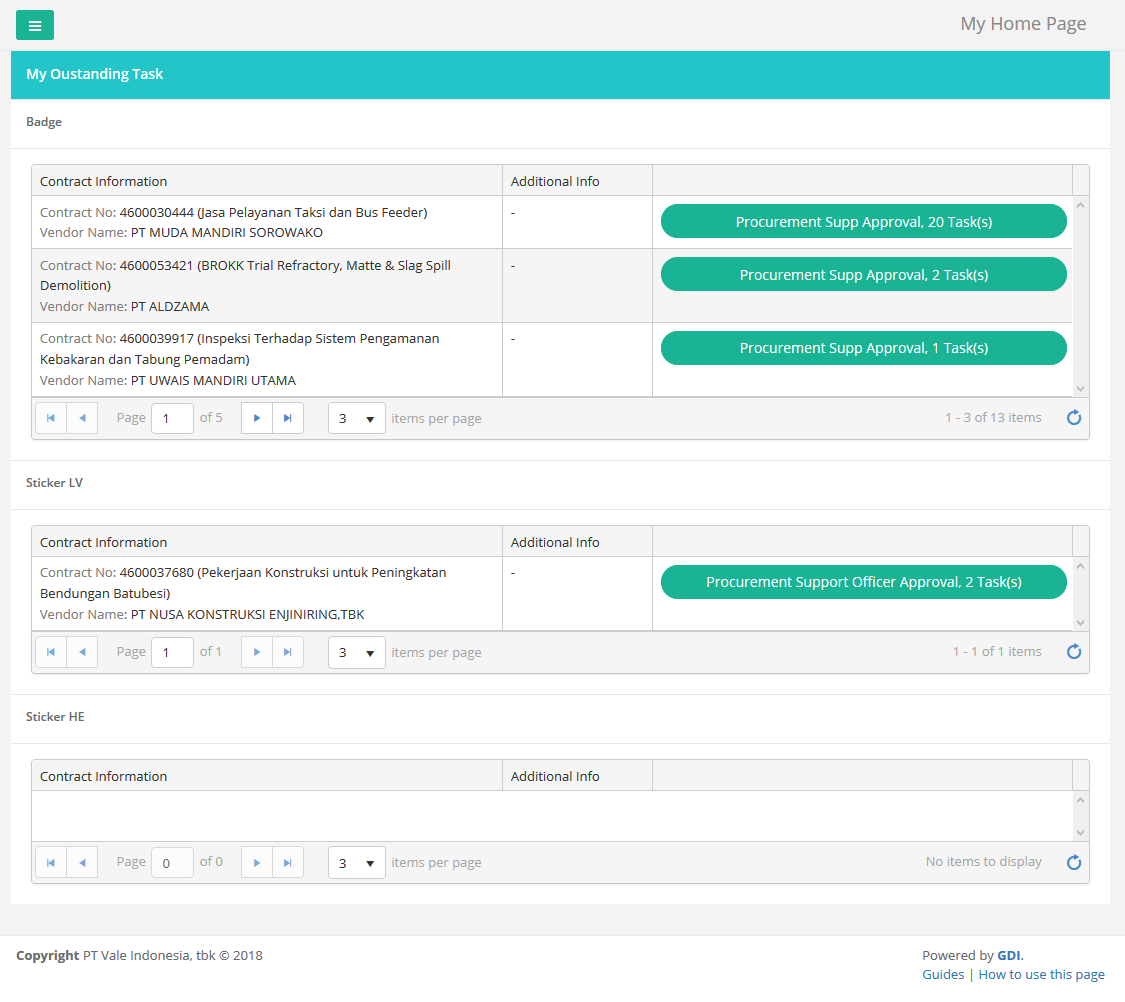Go to next page in Badge grid
1125x1002 pixels.
coord(257,418)
